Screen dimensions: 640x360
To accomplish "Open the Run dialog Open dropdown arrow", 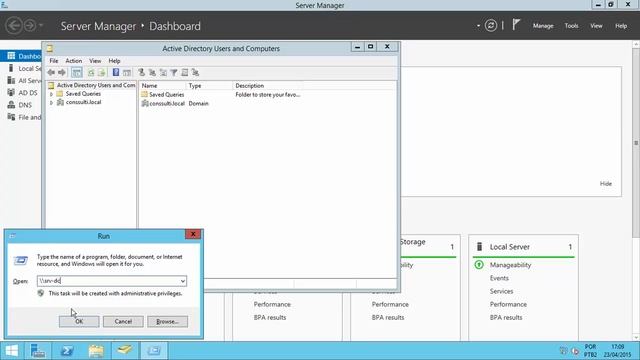I will click(182, 281).
